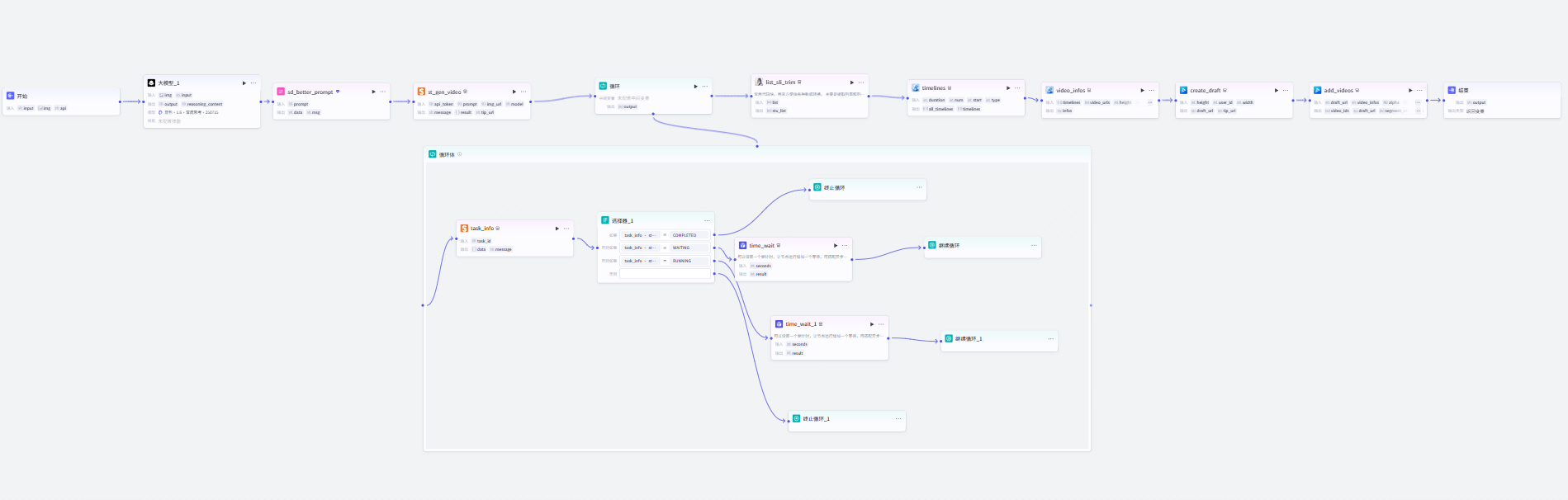Select the st_gen_video orange node icon
The width and height of the screenshot is (1568, 500).
coord(421,92)
